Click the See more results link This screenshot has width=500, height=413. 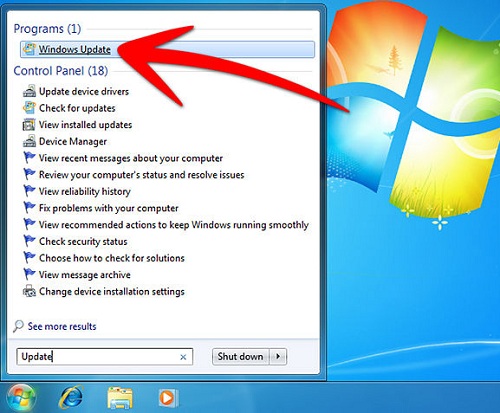[x=62, y=326]
